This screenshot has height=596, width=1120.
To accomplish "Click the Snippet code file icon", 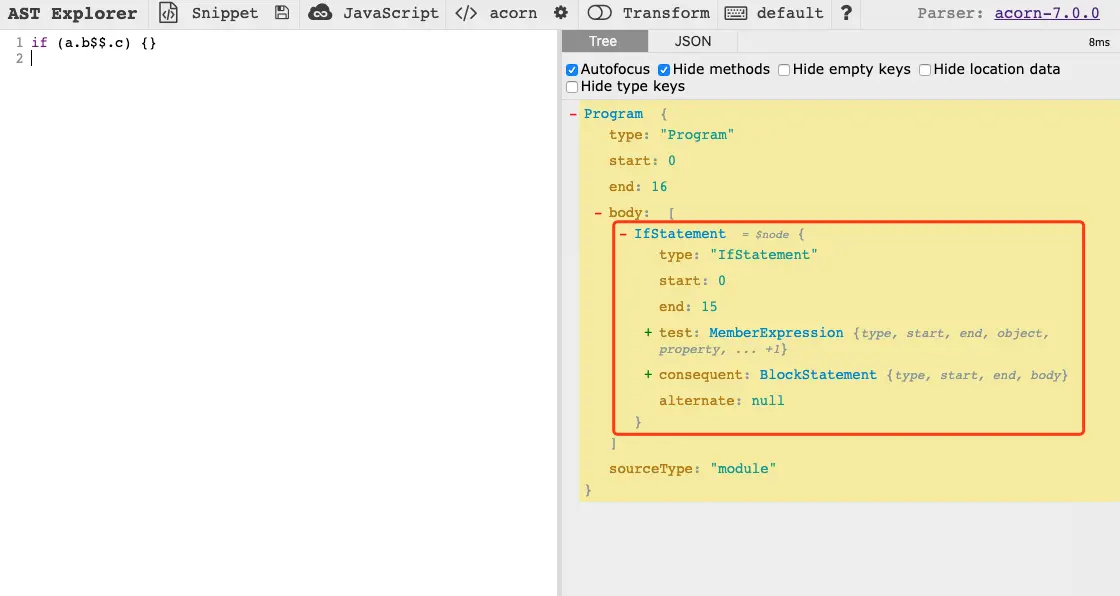I will click(169, 13).
